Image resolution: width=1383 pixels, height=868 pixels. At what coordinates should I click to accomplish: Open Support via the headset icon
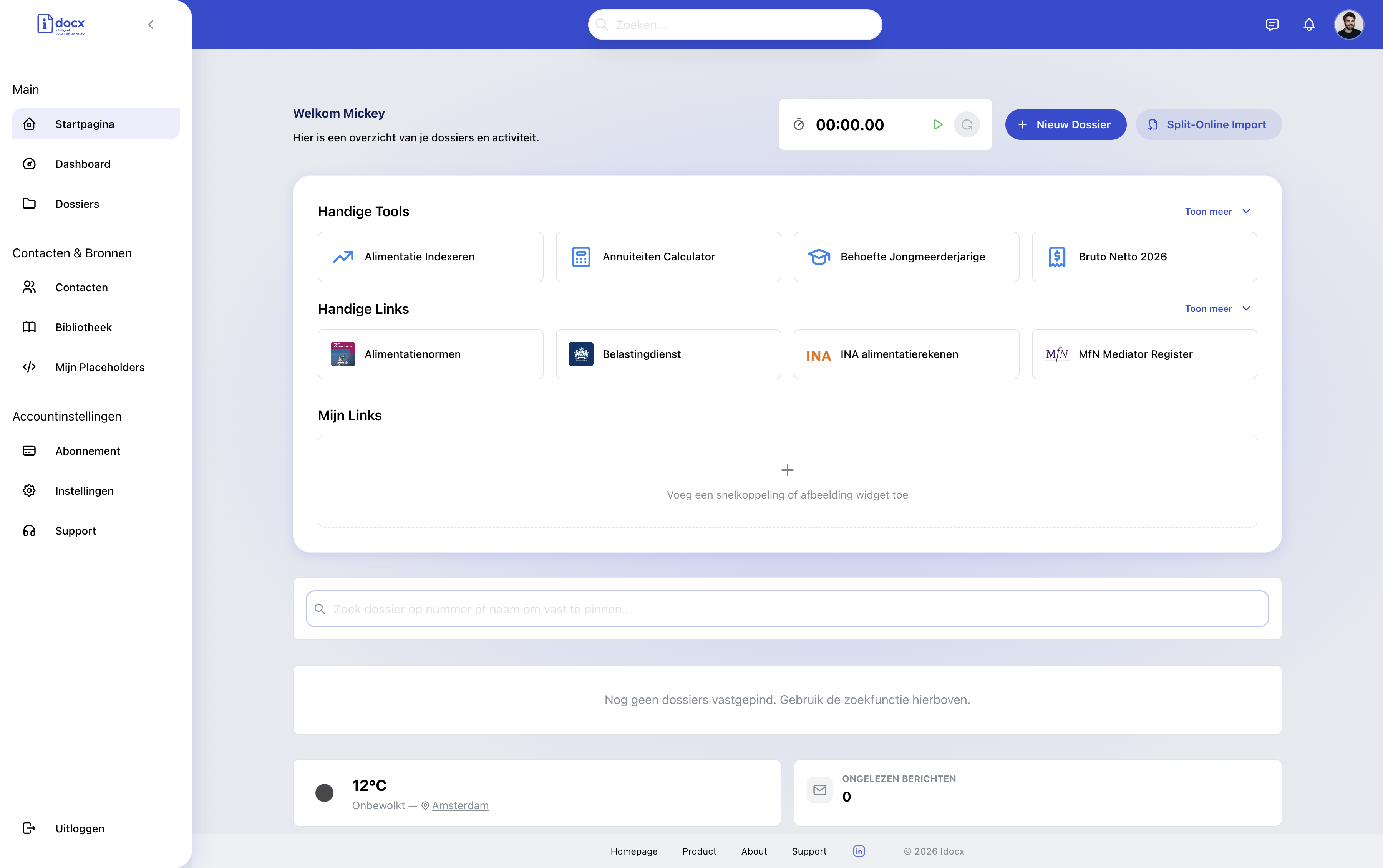click(29, 530)
